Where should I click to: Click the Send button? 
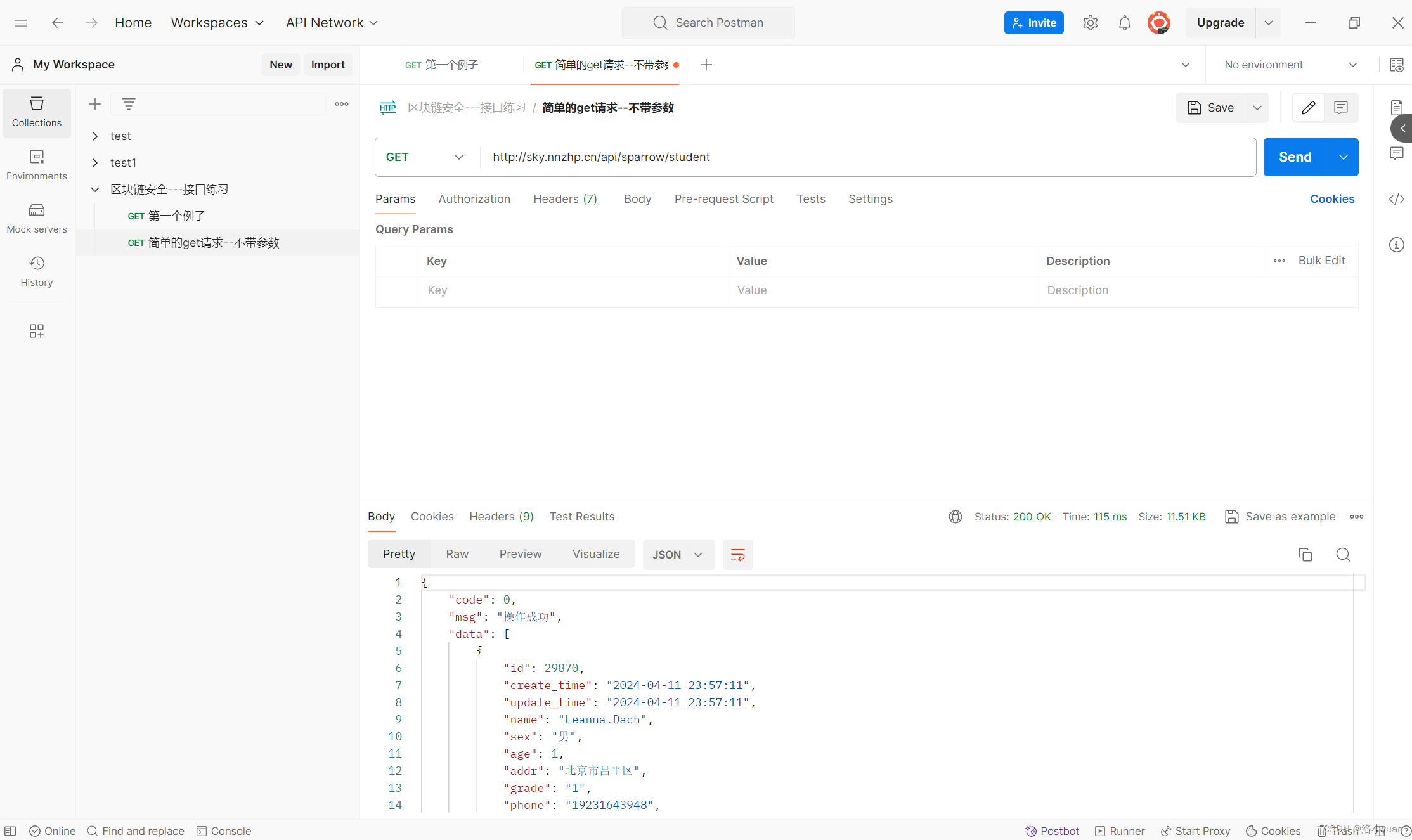tap(1295, 157)
